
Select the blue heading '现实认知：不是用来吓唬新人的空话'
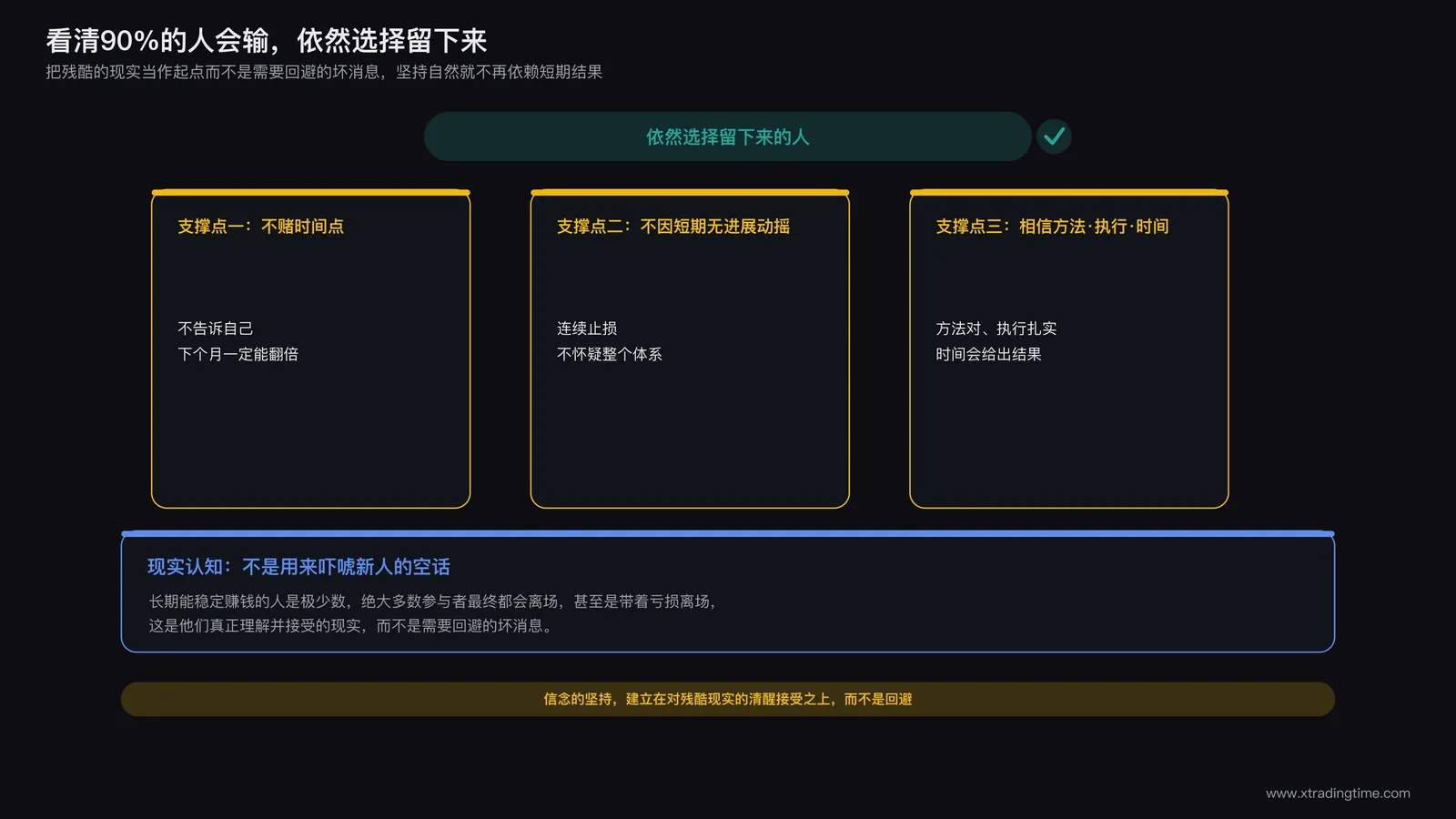(x=298, y=567)
